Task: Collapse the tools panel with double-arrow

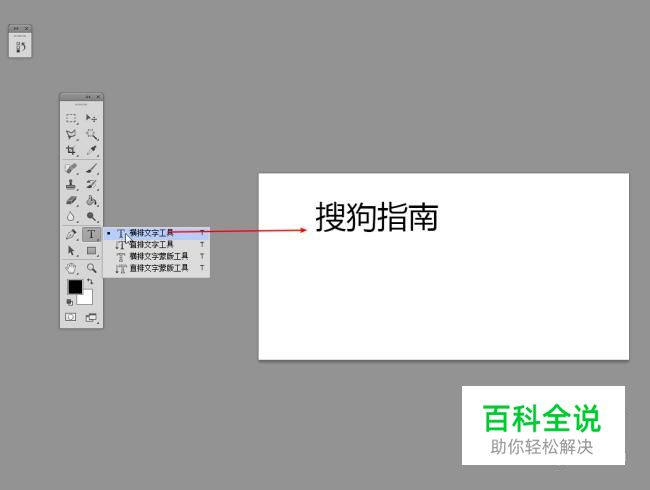Action: (x=87, y=97)
